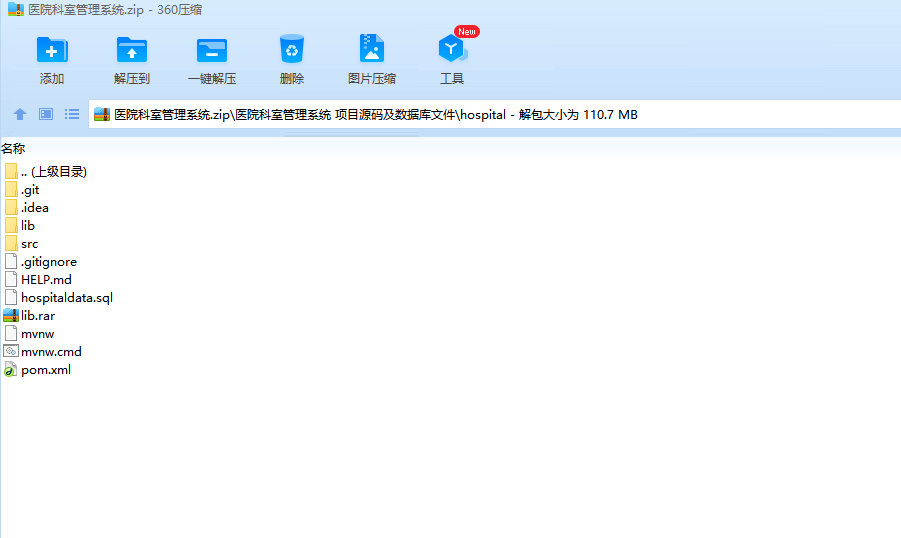Click the .idea folder icon
Screen dimensions: 901x538
[x=11, y=207]
